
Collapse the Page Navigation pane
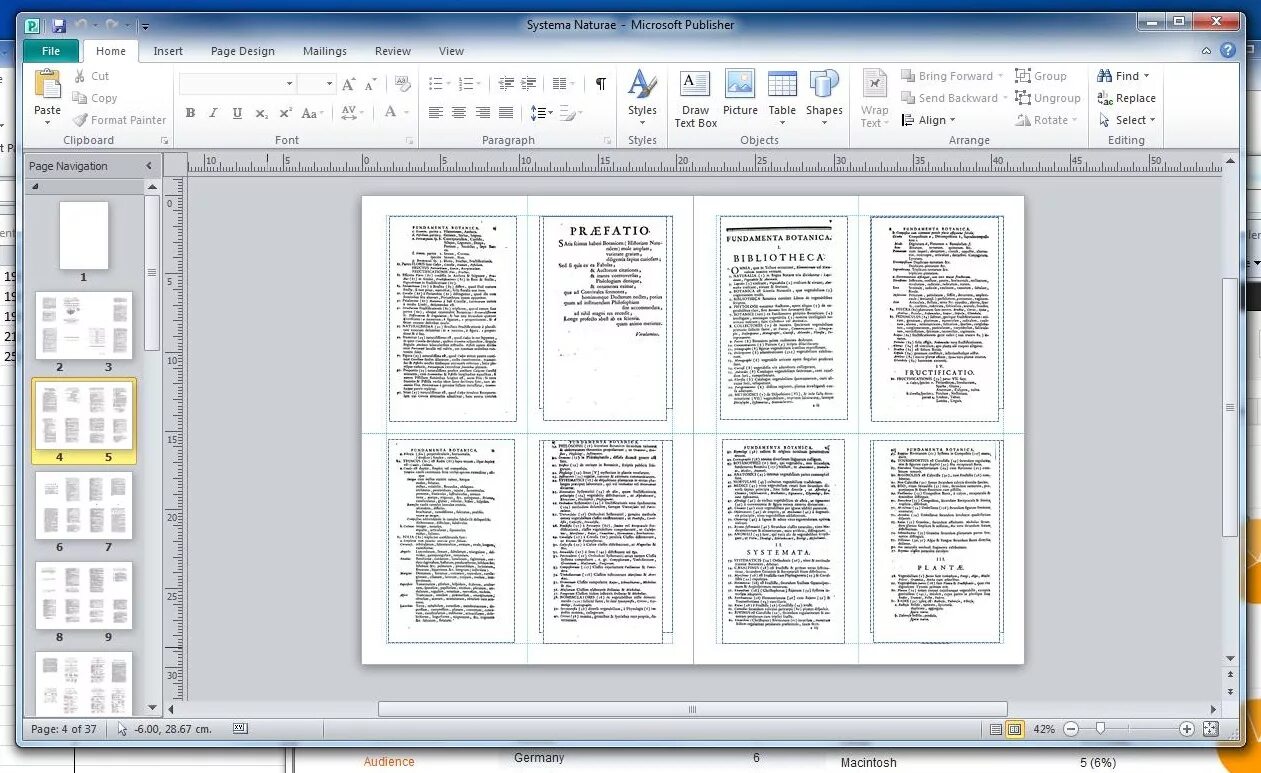pyautogui.click(x=149, y=166)
